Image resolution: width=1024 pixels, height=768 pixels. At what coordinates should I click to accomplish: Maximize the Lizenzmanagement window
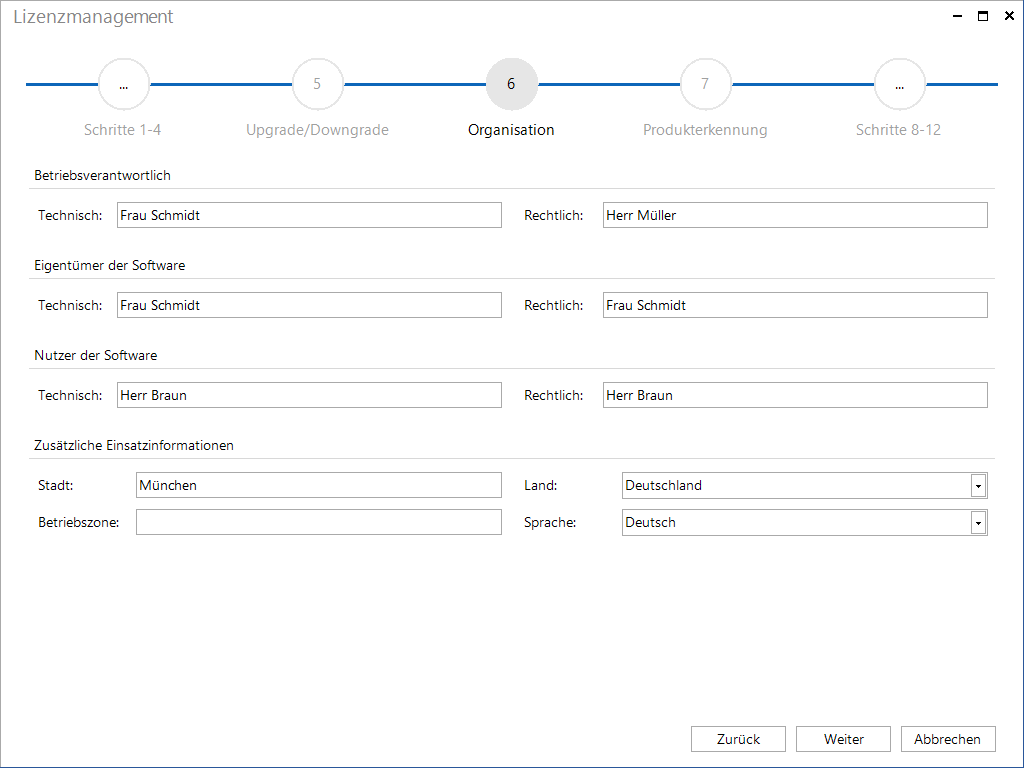[x=983, y=16]
